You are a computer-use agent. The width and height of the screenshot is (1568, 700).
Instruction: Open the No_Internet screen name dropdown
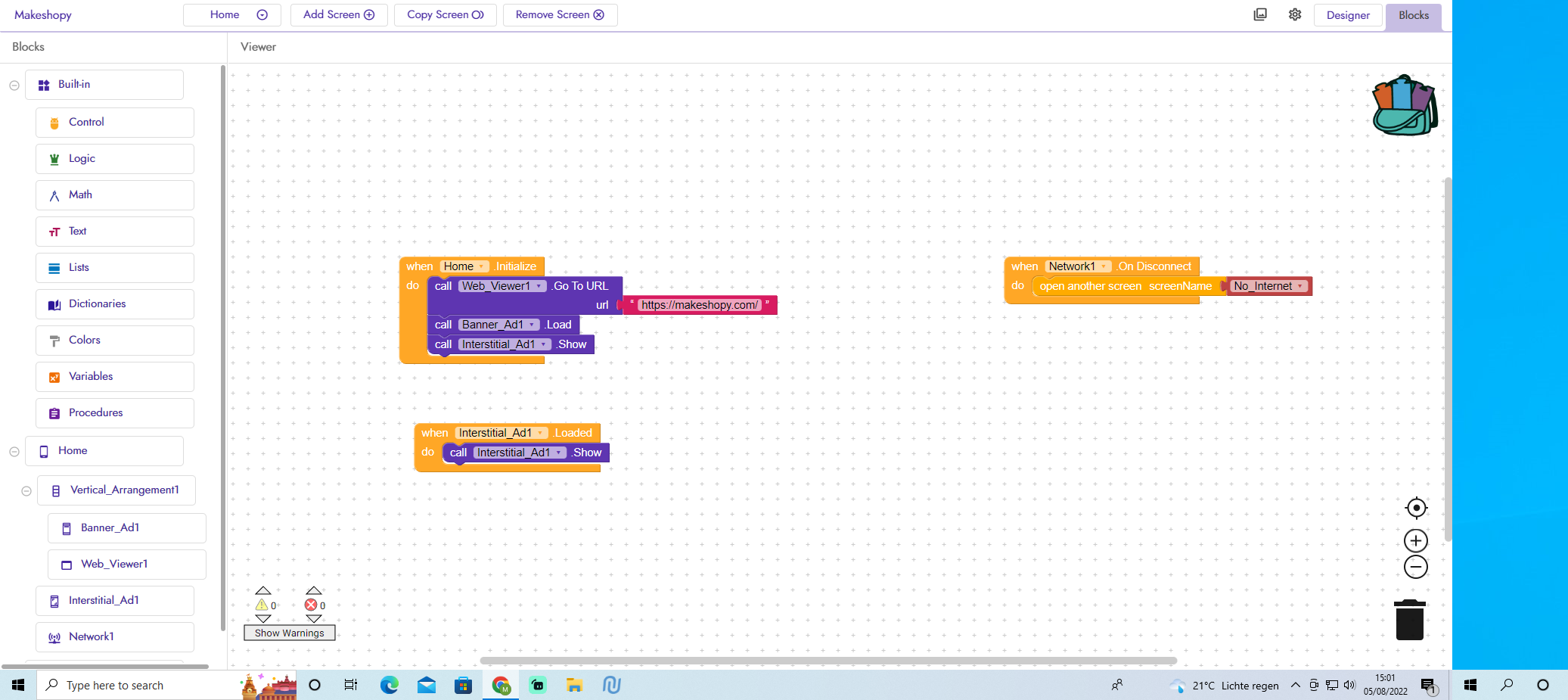click(1299, 286)
